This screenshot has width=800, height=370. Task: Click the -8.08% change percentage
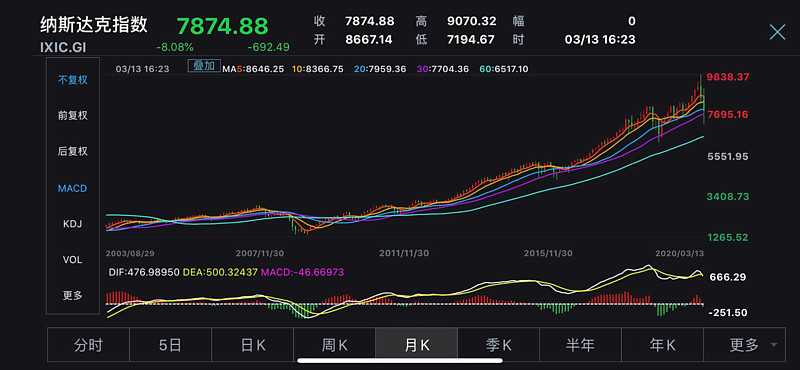coord(175,47)
